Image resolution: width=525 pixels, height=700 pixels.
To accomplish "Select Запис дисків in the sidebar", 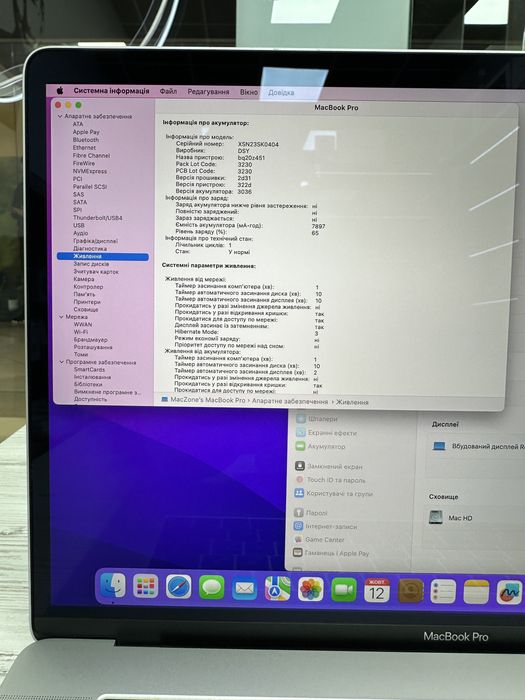I will (91, 264).
